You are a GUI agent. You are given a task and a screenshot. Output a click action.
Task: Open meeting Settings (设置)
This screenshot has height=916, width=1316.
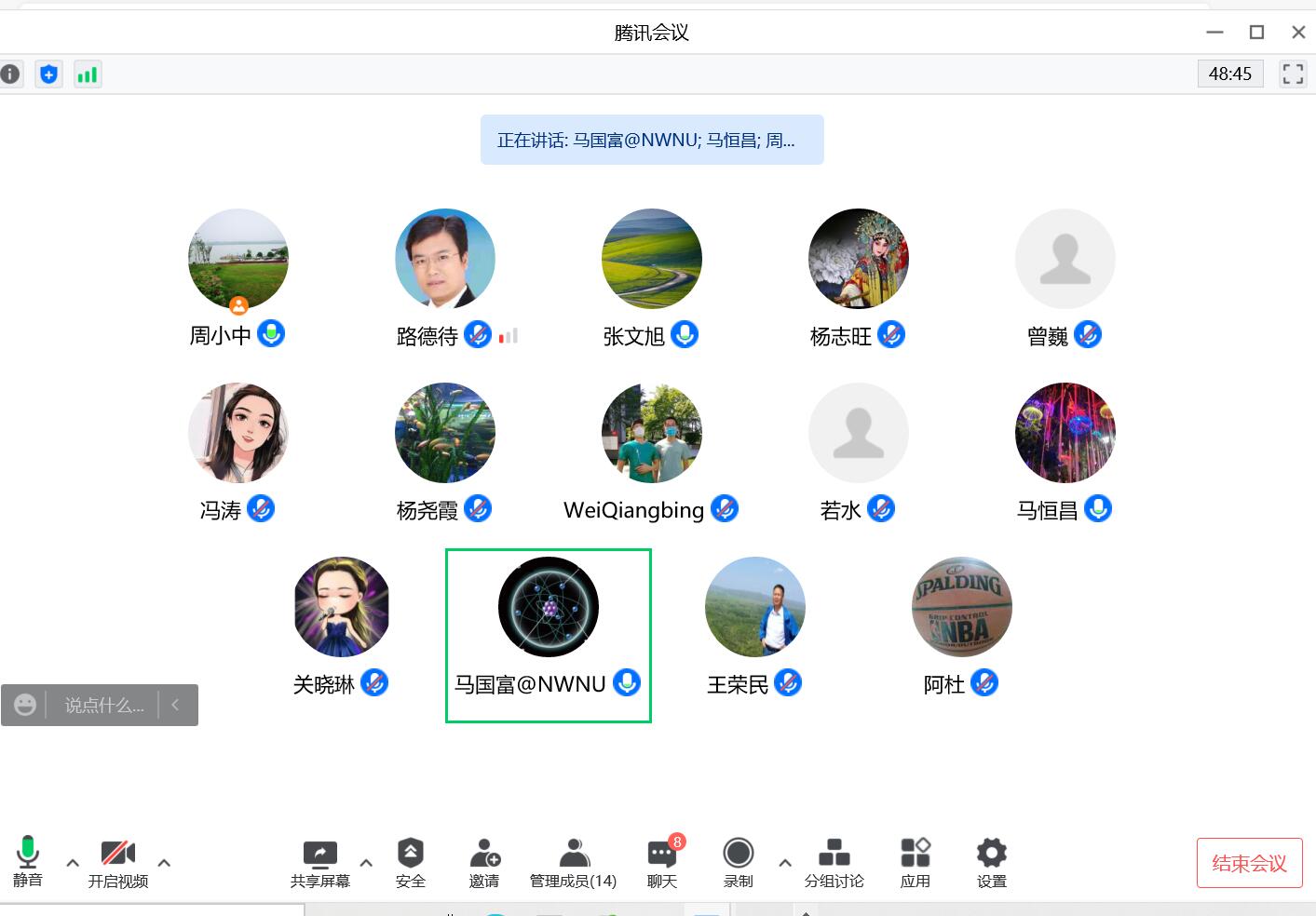click(x=991, y=862)
